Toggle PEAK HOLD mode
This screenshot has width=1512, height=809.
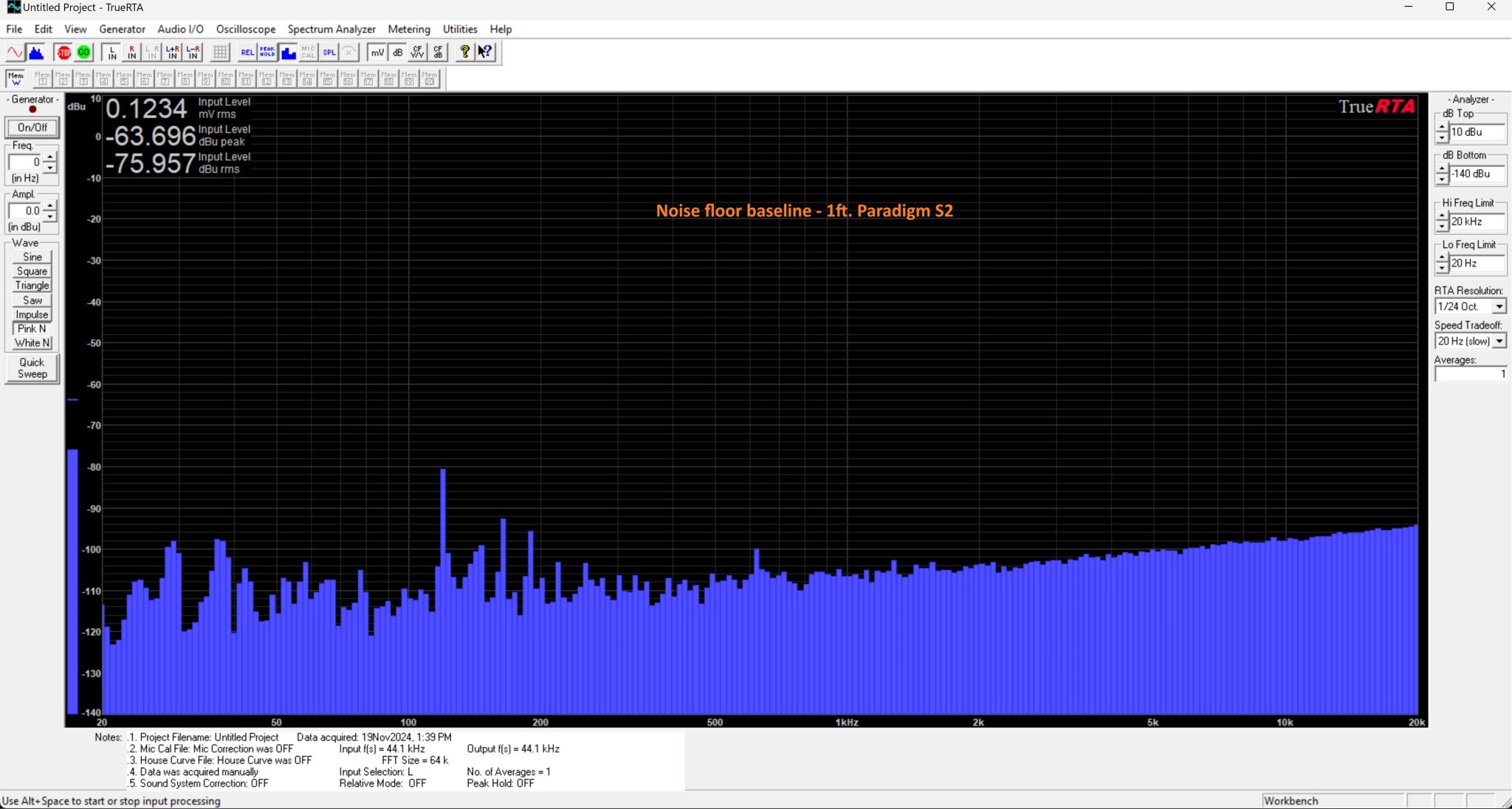[x=267, y=52]
